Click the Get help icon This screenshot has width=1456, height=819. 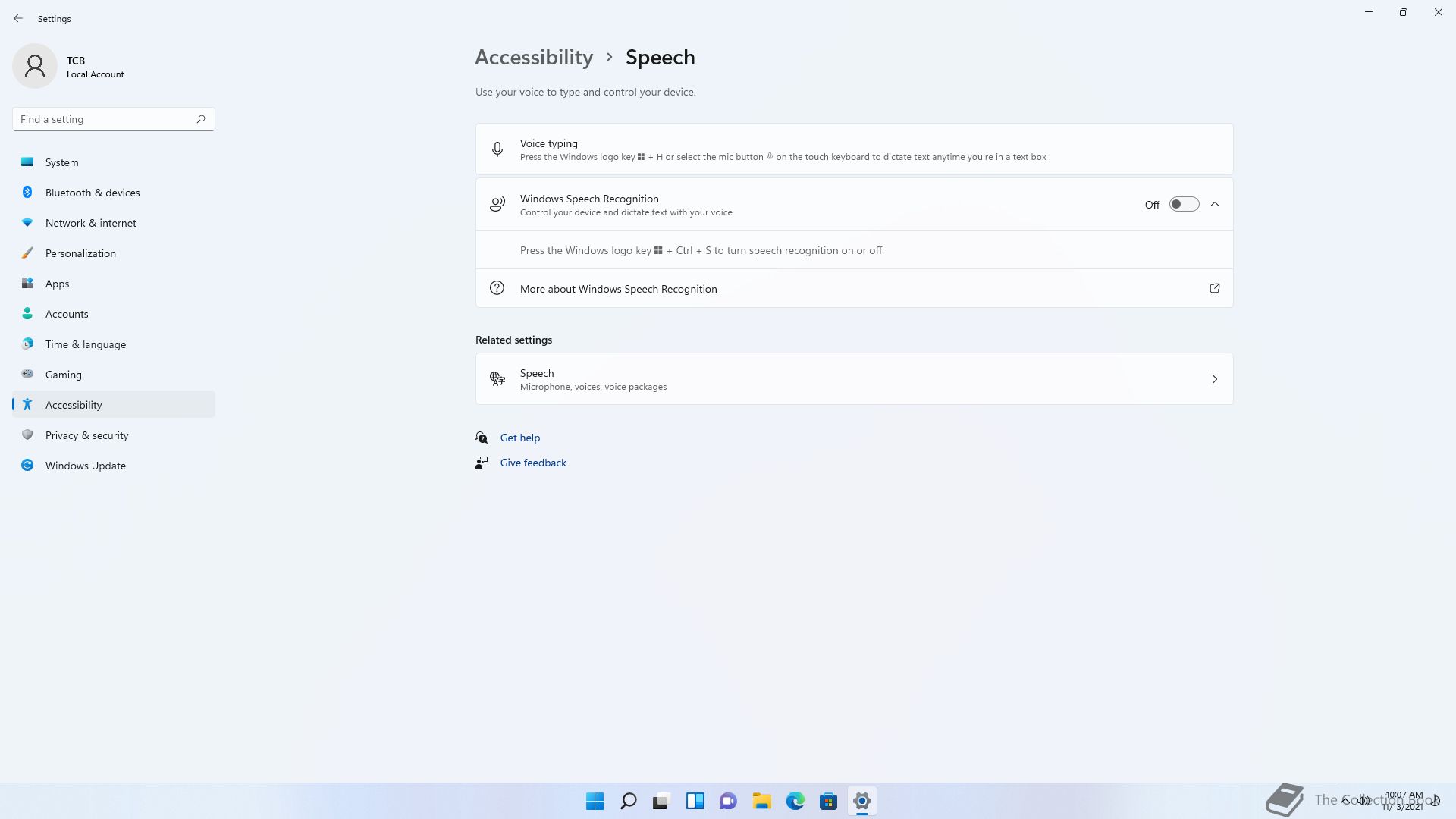pyautogui.click(x=482, y=438)
